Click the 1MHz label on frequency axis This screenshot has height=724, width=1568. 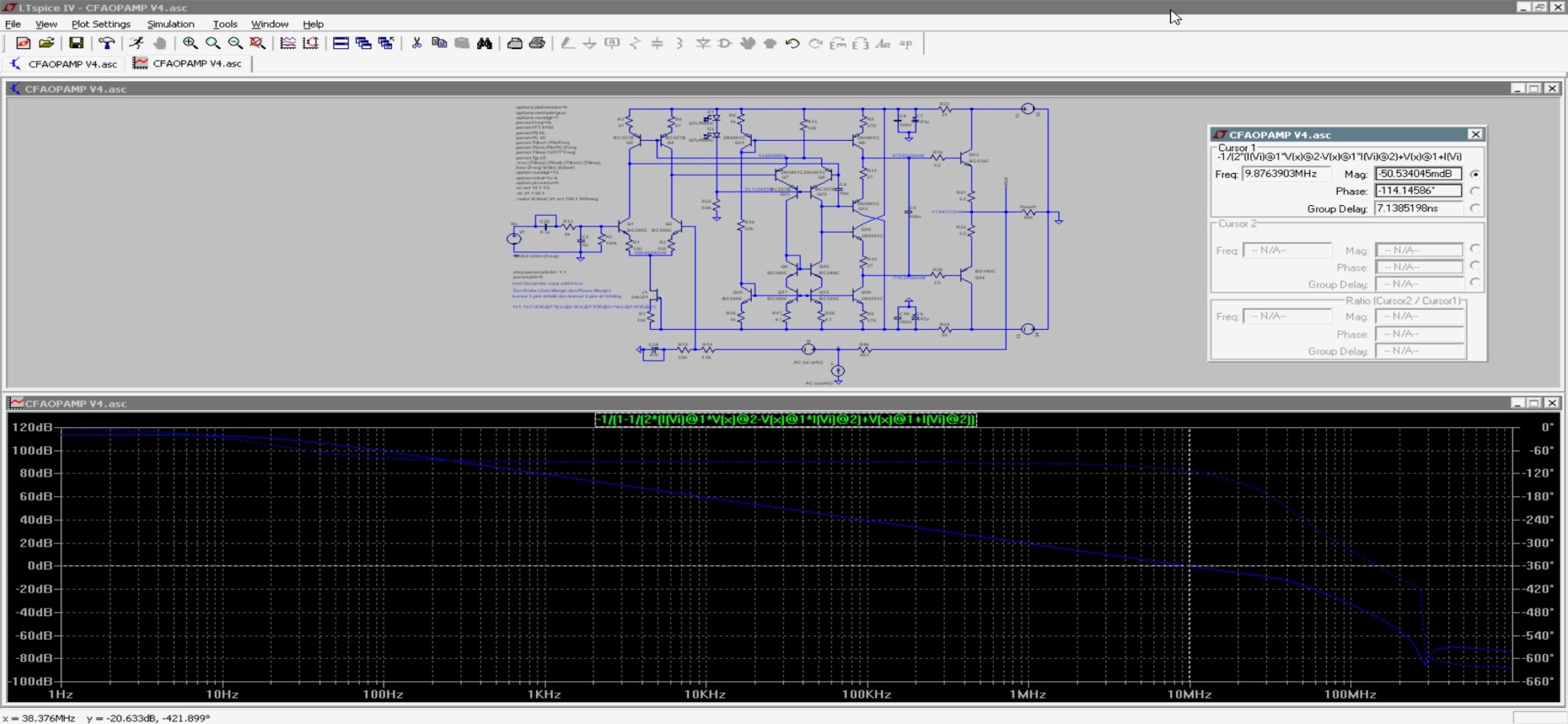1027,694
